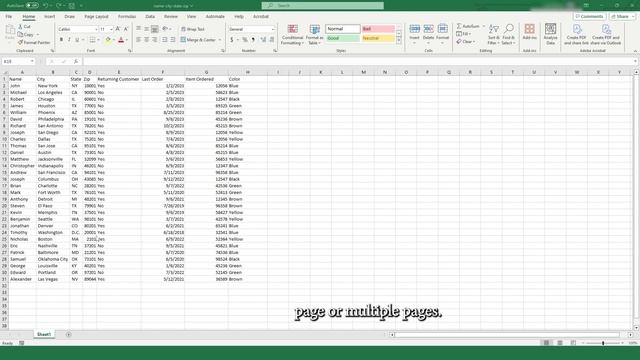Switch to the Data tab
The image size is (640, 360).
click(150, 16)
